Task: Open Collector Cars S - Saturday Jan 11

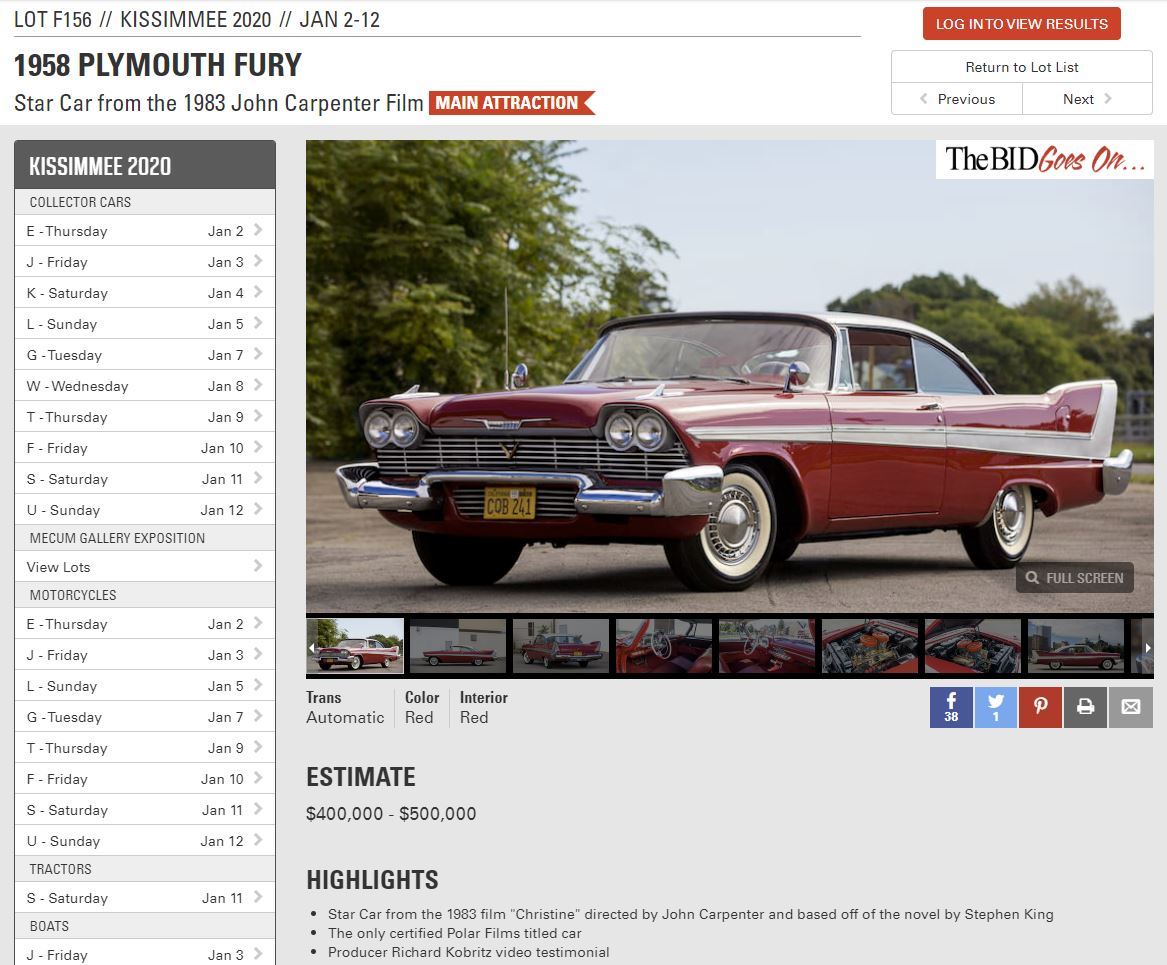Action: (x=145, y=479)
